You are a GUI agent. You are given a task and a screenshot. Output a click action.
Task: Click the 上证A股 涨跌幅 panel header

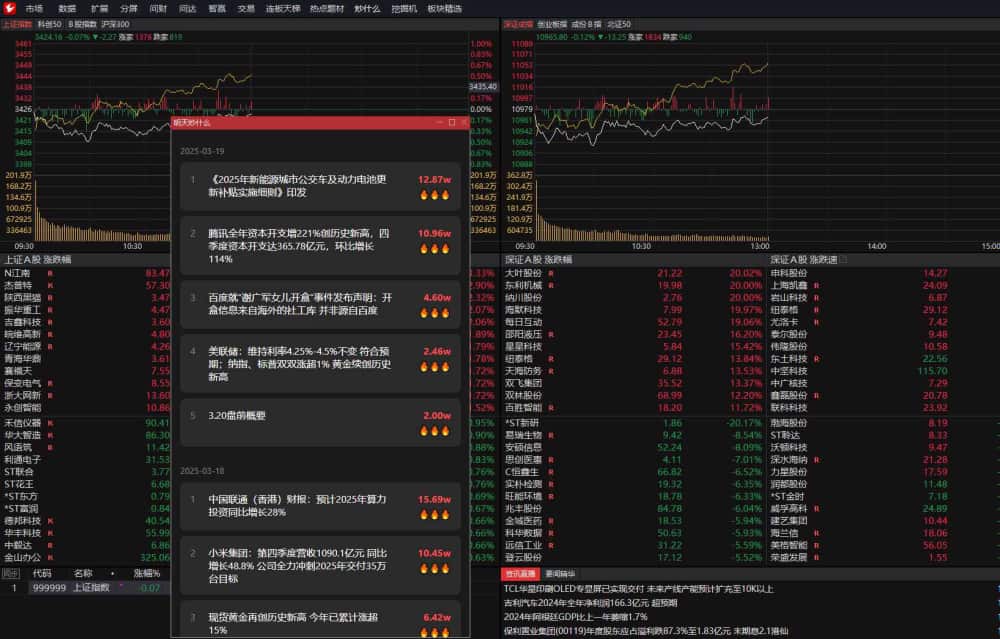coord(38,260)
